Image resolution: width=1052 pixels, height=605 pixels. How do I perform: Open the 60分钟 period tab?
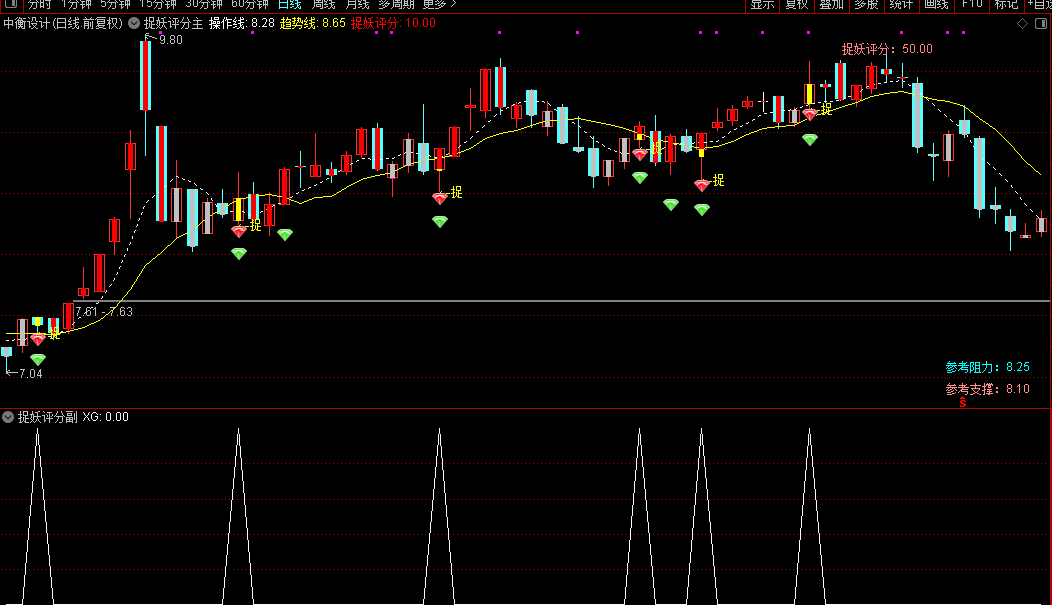(x=250, y=4)
